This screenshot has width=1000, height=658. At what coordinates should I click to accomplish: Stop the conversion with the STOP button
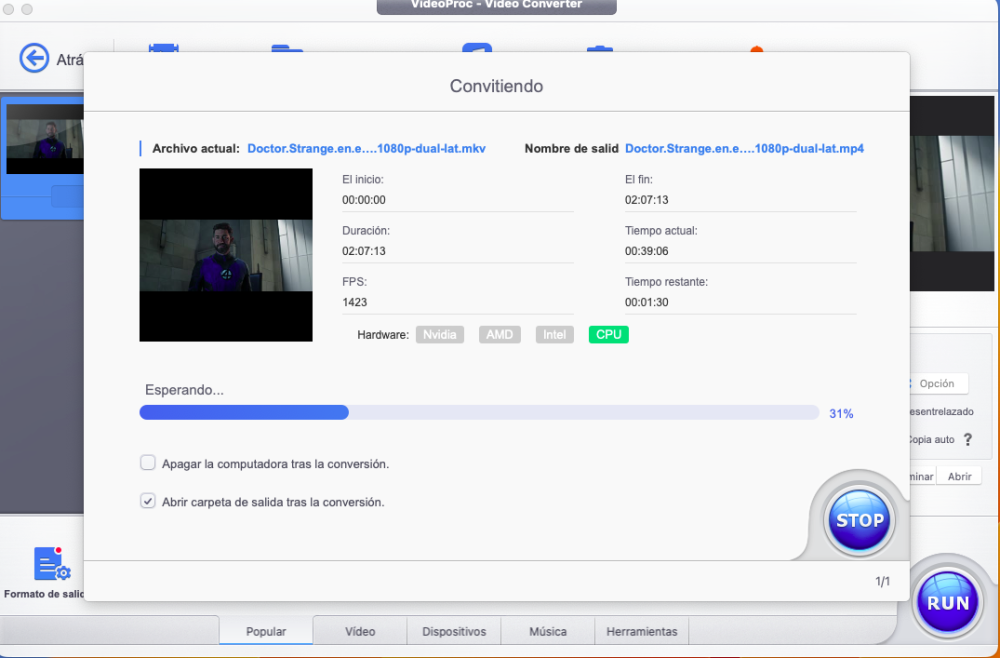click(x=859, y=520)
